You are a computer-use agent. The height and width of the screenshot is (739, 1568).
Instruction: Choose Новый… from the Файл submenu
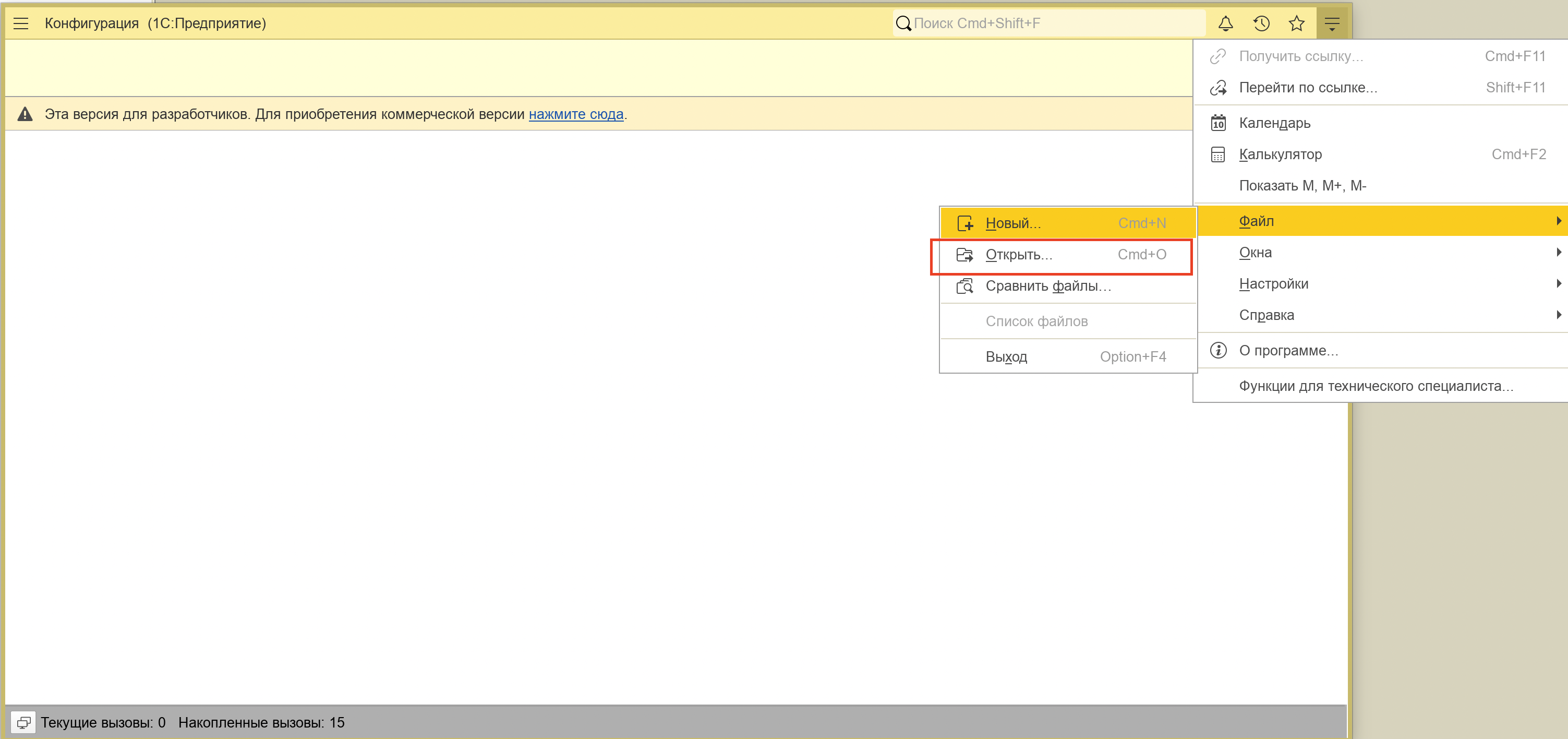click(x=1068, y=223)
